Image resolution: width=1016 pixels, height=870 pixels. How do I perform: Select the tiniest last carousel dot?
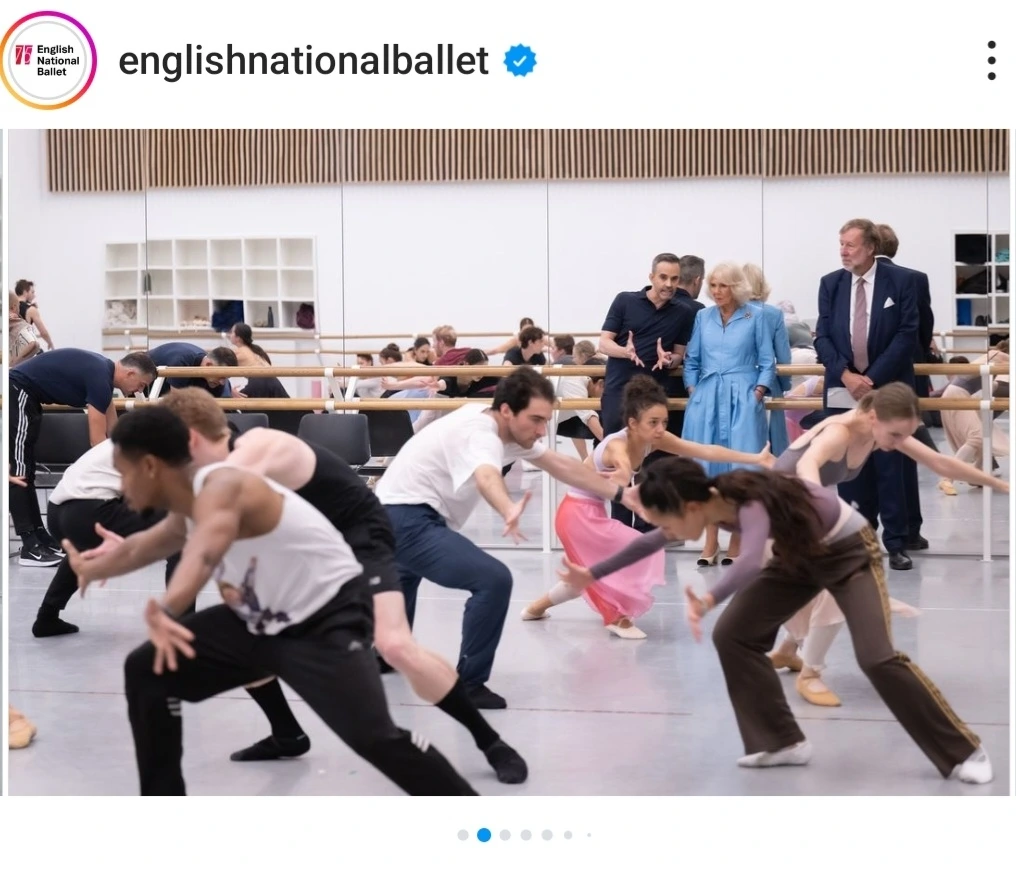click(588, 835)
